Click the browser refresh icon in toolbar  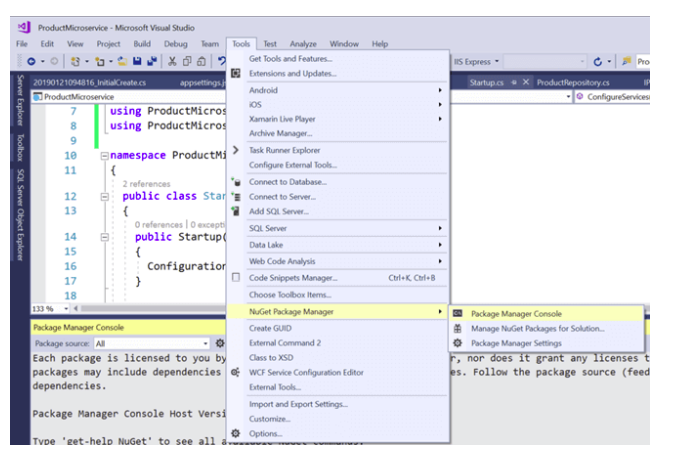pyautogui.click(x=598, y=62)
